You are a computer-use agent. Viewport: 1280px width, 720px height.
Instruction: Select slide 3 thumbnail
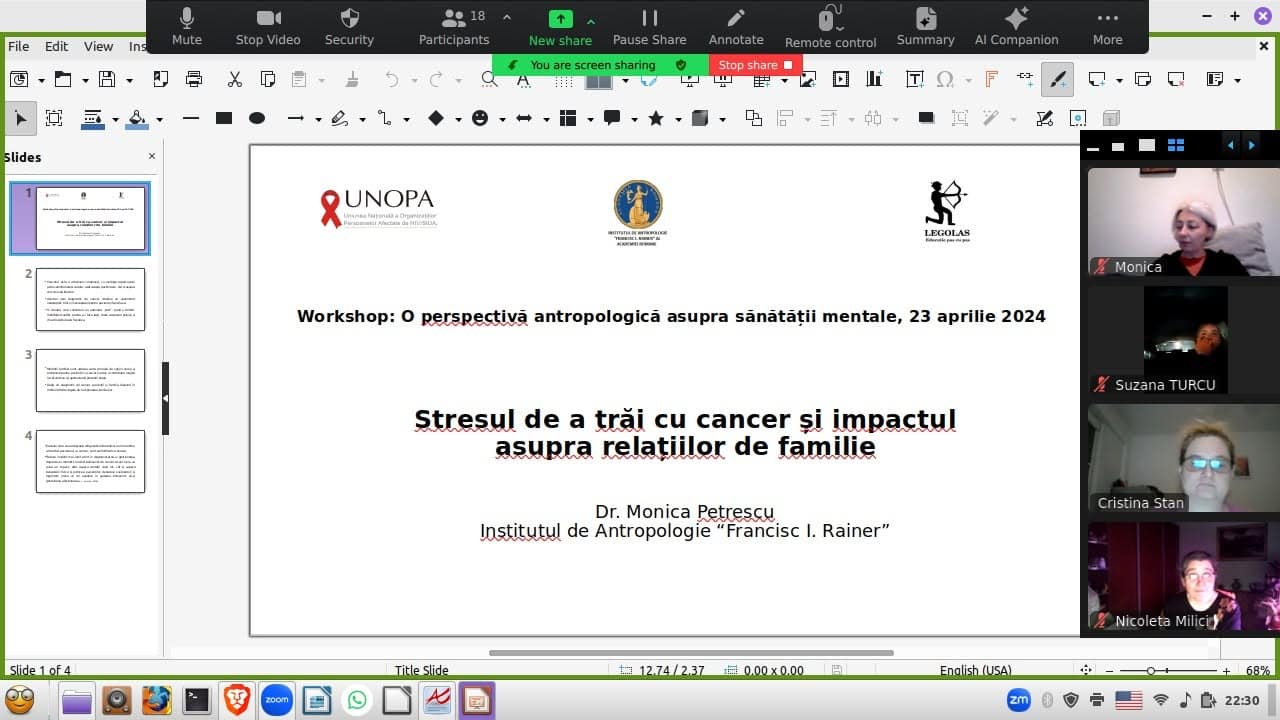click(90, 380)
